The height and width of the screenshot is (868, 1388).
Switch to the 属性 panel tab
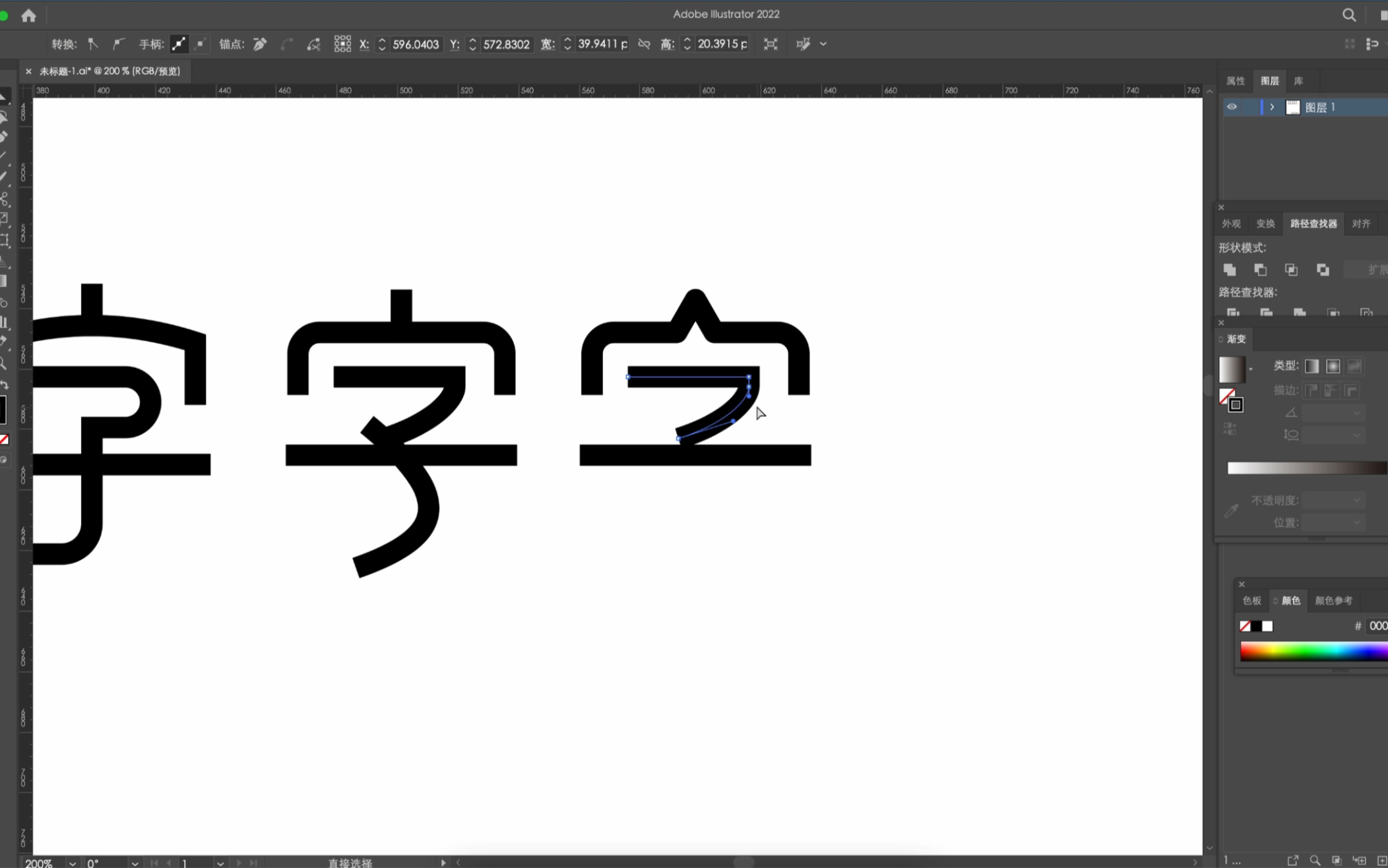tap(1236, 81)
